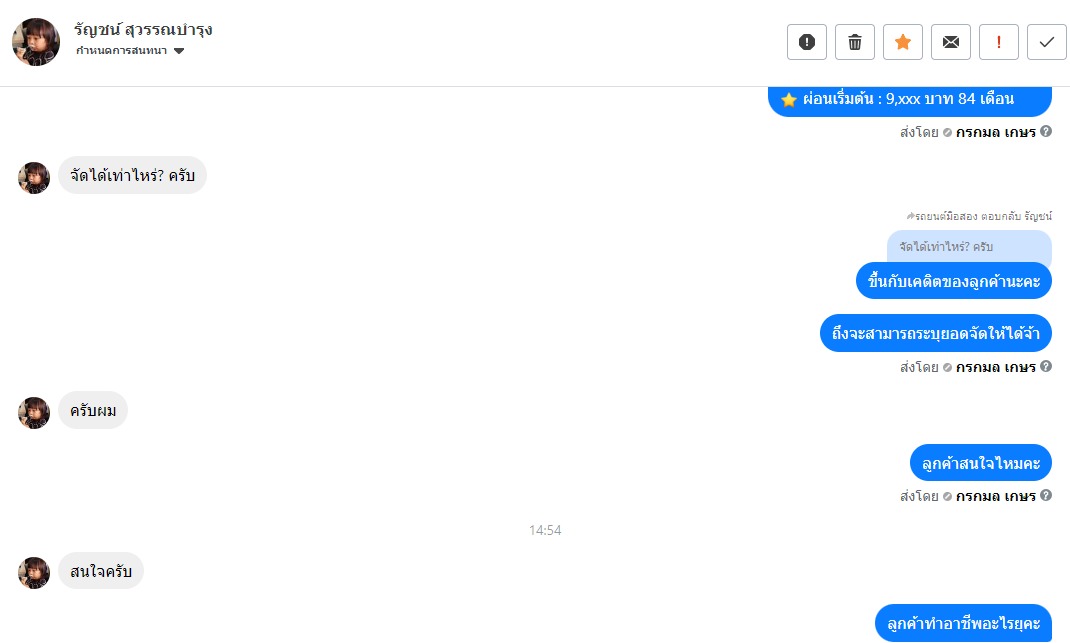The width and height of the screenshot is (1070, 643).
Task: Flag conversation with red exclamation icon
Action: coord(998,42)
